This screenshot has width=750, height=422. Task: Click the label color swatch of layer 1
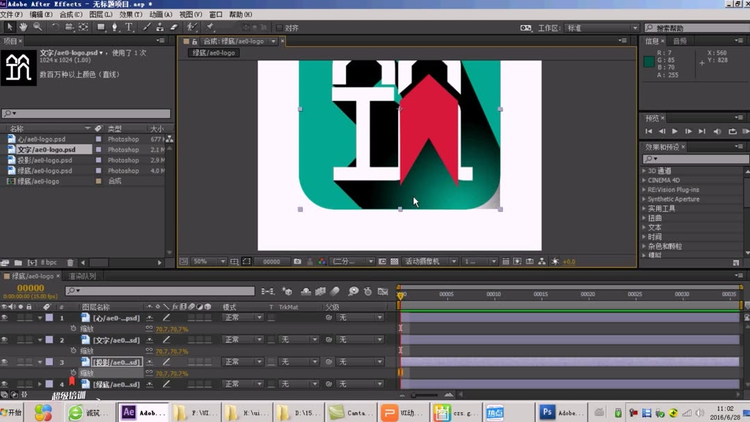click(x=49, y=318)
